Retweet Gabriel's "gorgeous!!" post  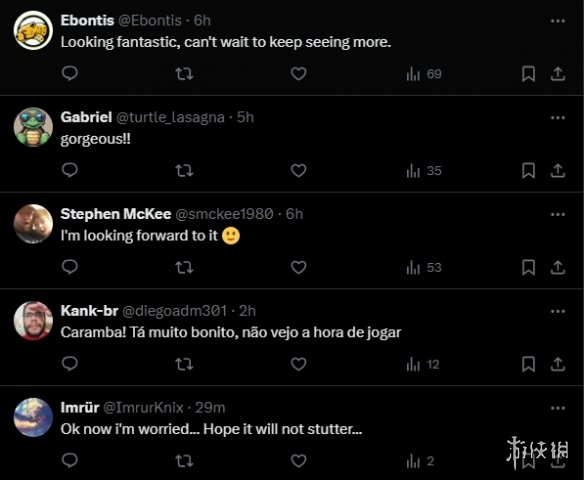click(x=184, y=171)
